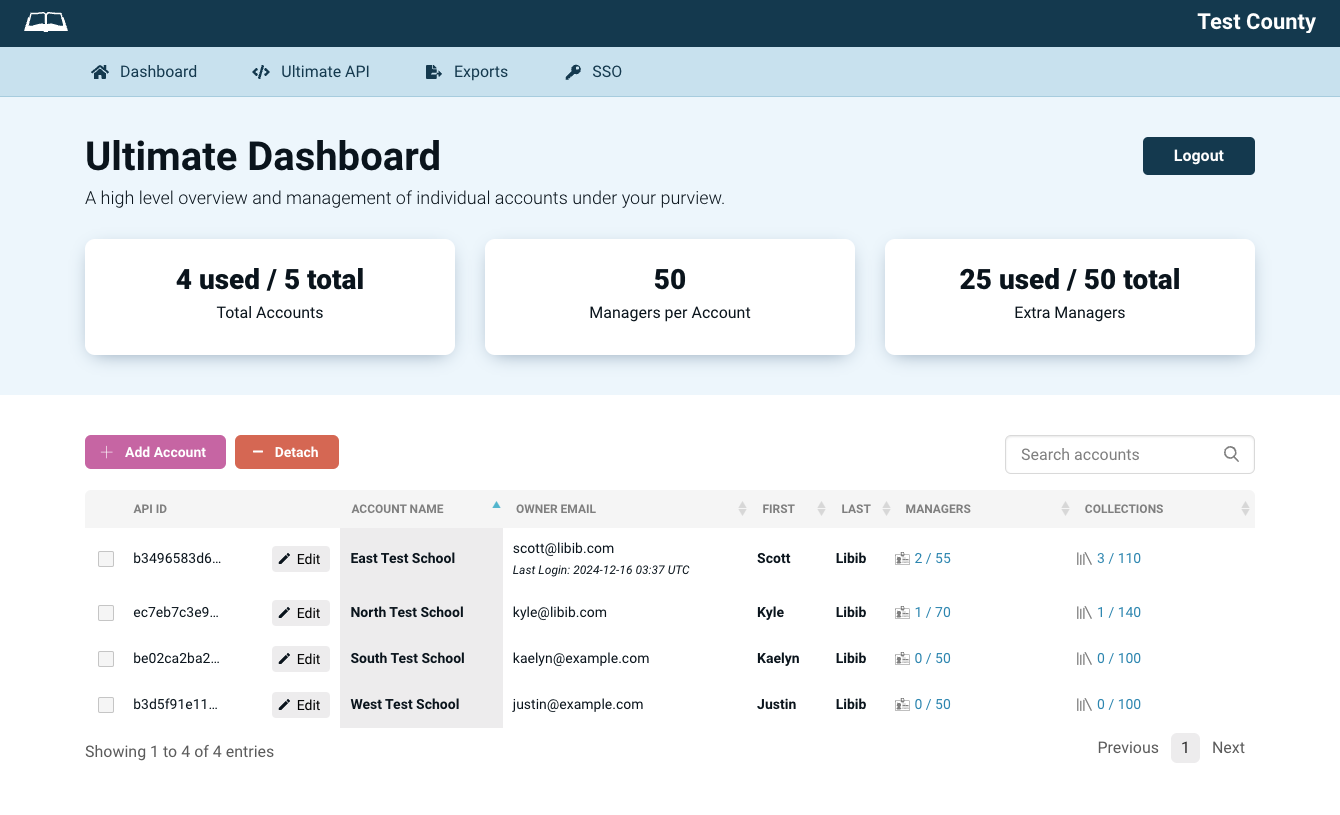Check the checkbox for East Test School row
Image resolution: width=1340 pixels, height=815 pixels.
tap(106, 559)
